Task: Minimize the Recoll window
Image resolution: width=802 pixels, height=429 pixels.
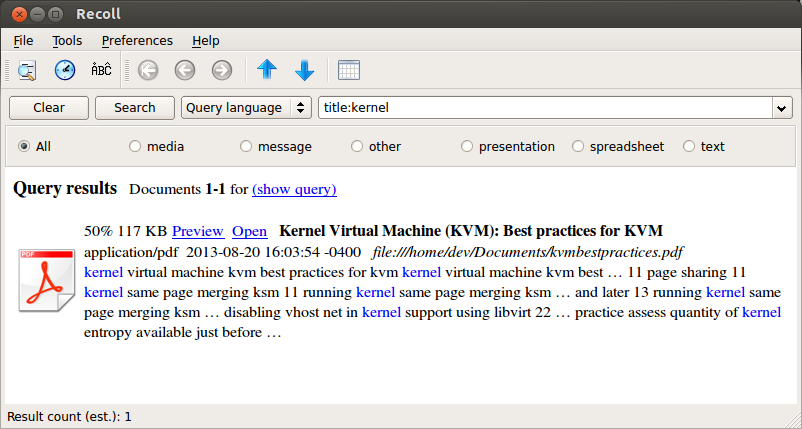Action: pyautogui.click(x=37, y=14)
